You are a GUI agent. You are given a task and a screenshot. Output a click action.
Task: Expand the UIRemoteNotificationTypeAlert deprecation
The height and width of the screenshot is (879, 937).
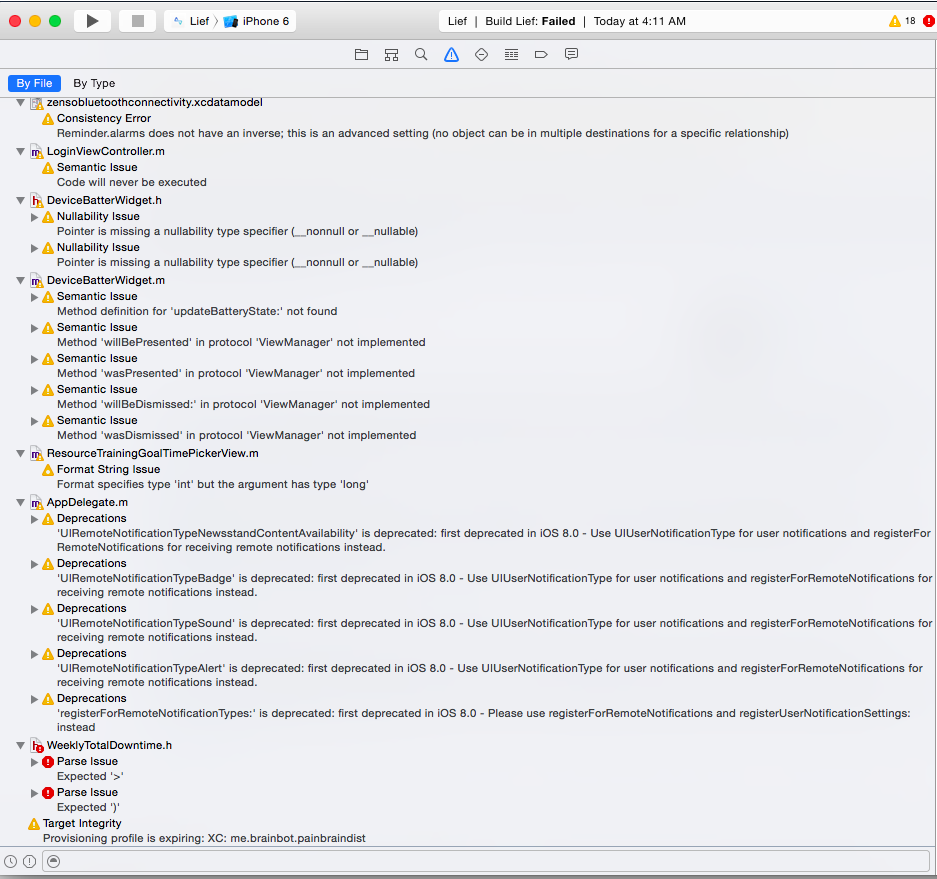point(35,654)
